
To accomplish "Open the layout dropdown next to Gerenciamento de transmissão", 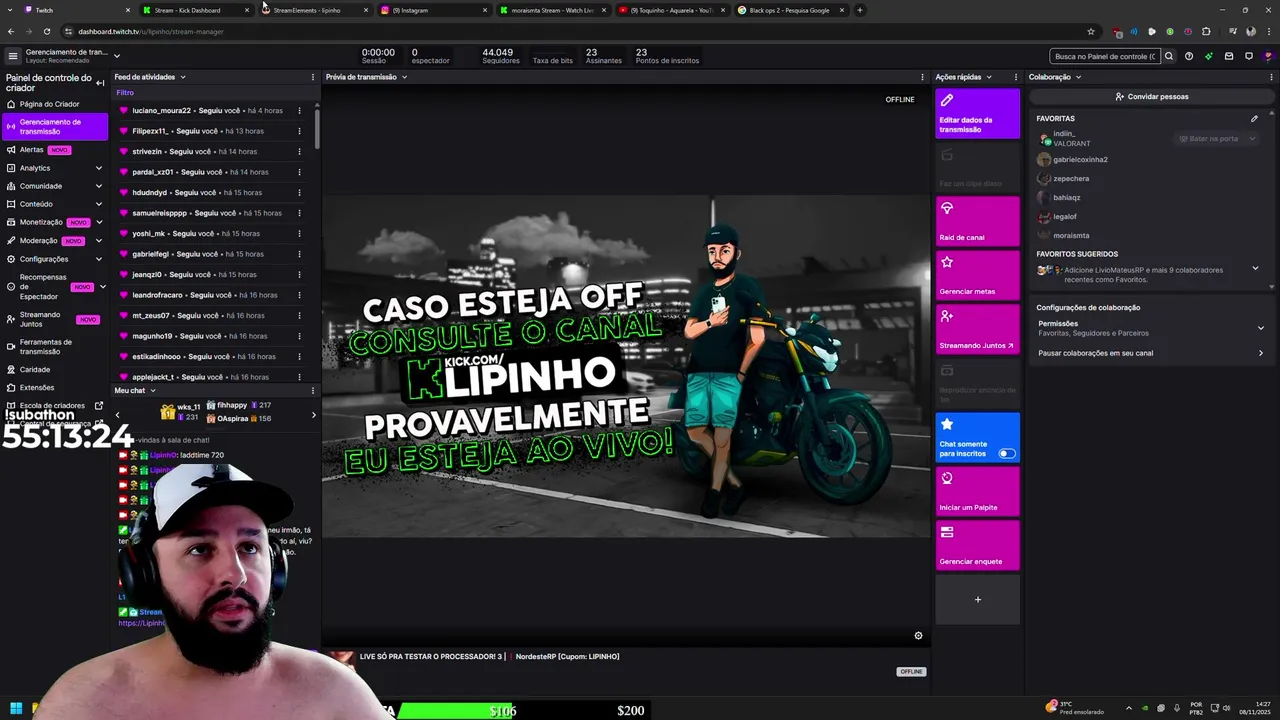I will click(117, 56).
